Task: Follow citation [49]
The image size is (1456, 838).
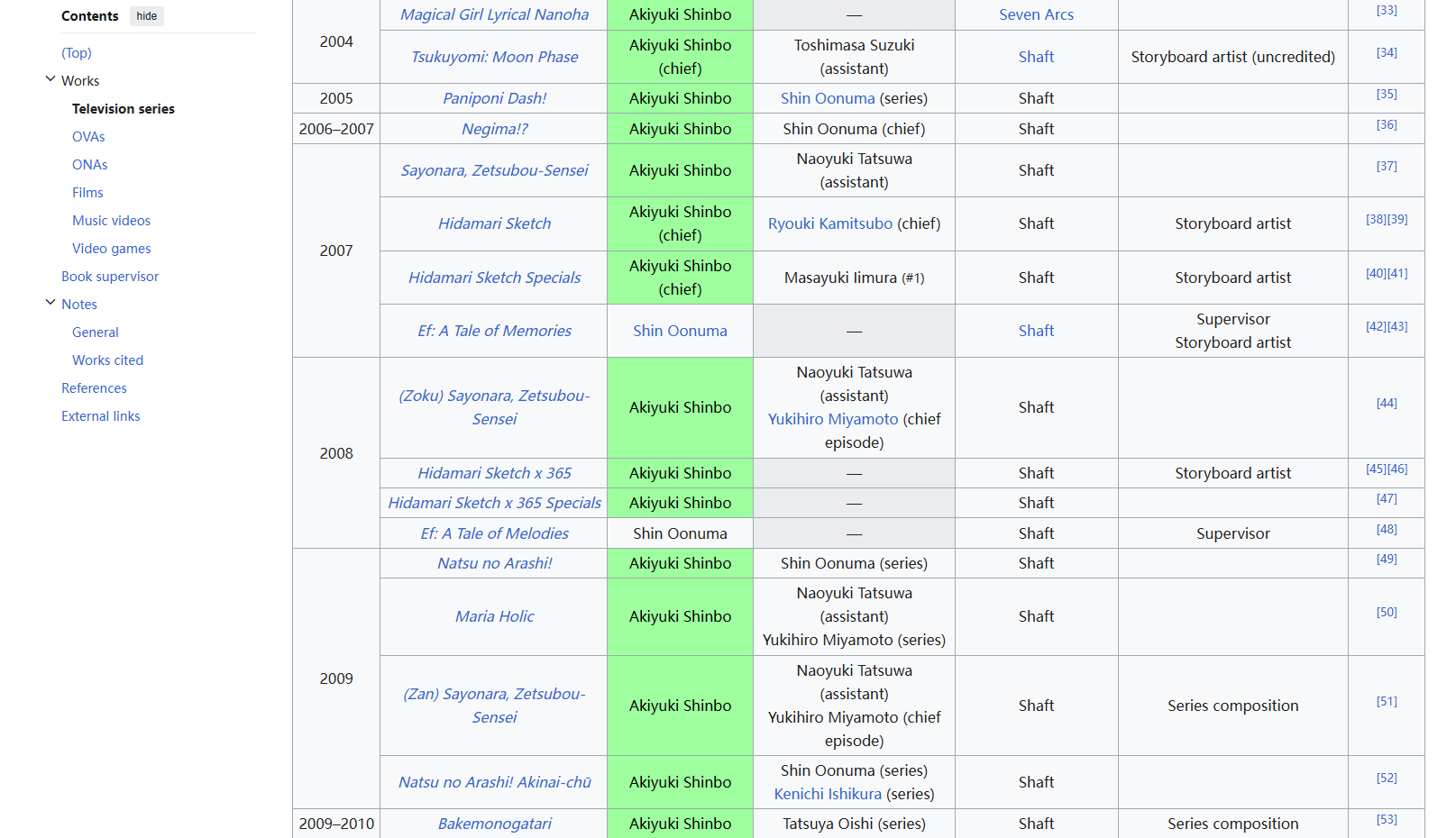Action: pos(1387,559)
